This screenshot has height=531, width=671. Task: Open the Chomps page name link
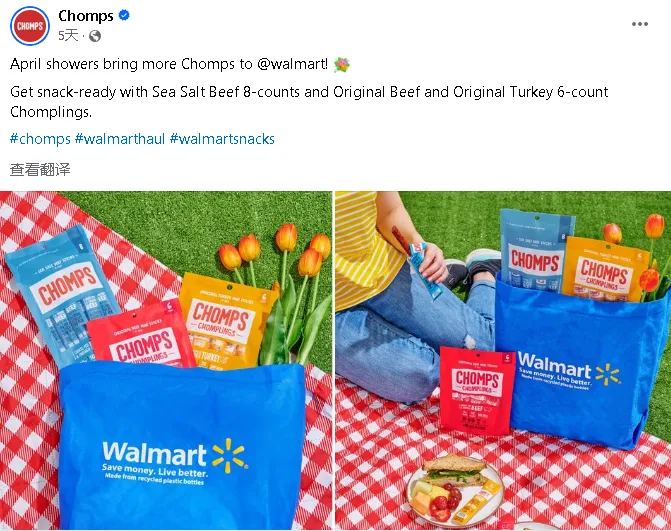86,16
